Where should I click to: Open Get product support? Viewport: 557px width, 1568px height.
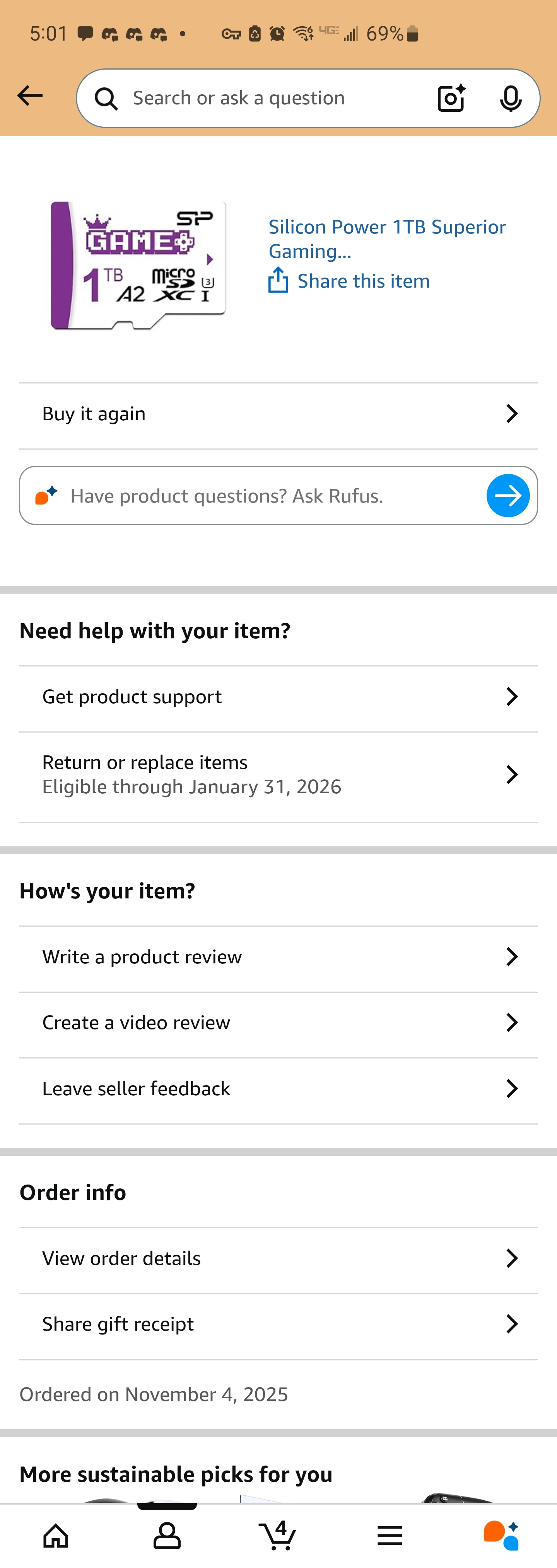(278, 696)
